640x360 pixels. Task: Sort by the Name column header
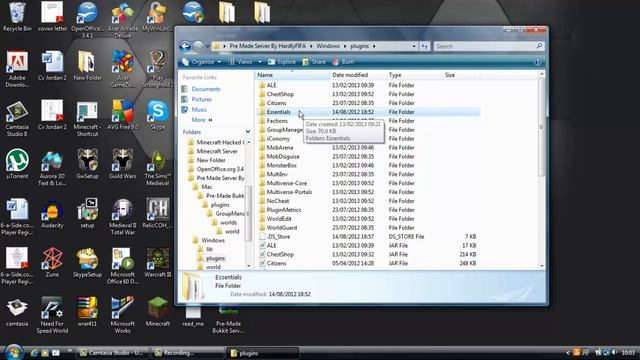[x=292, y=75]
